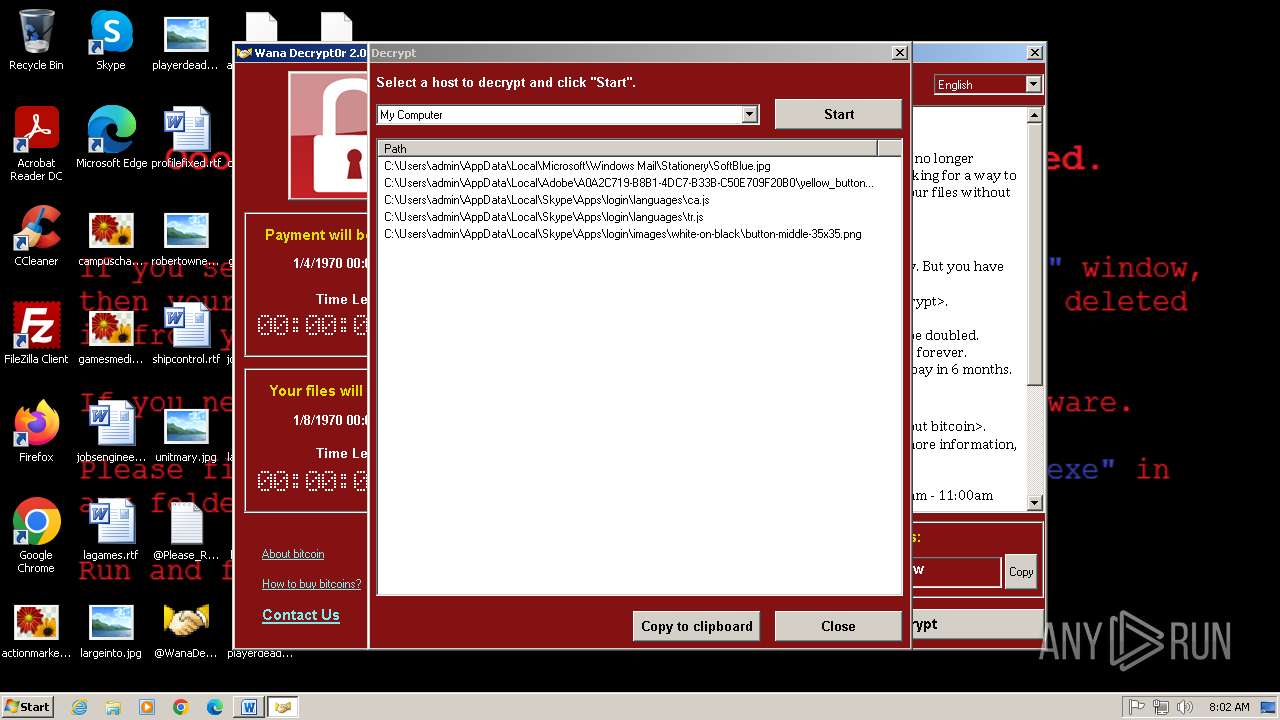The image size is (1280, 720).
Task: Open Internet Explorer from taskbar
Action: (80, 707)
